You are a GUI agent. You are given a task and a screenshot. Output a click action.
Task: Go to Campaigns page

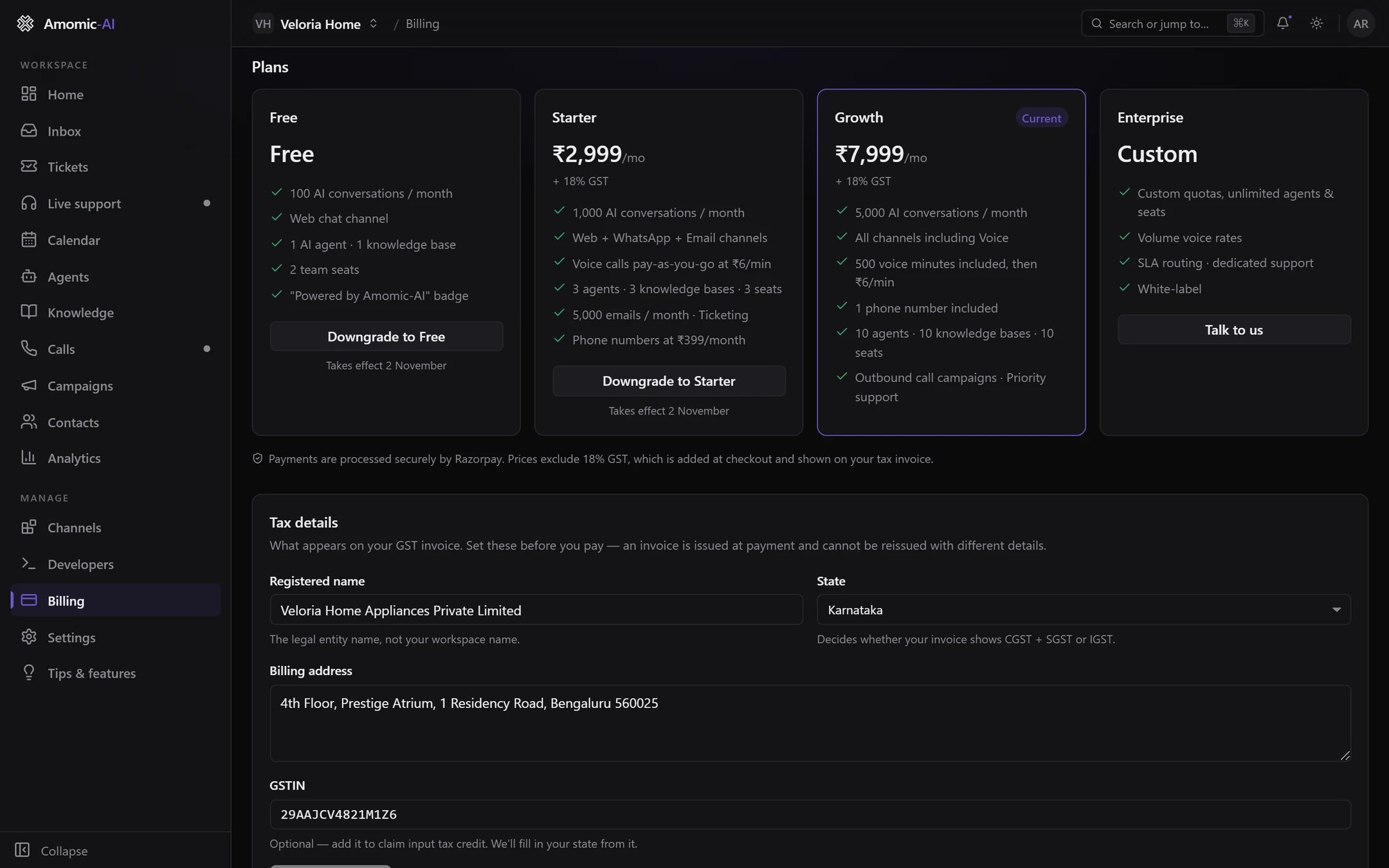(x=116, y=386)
